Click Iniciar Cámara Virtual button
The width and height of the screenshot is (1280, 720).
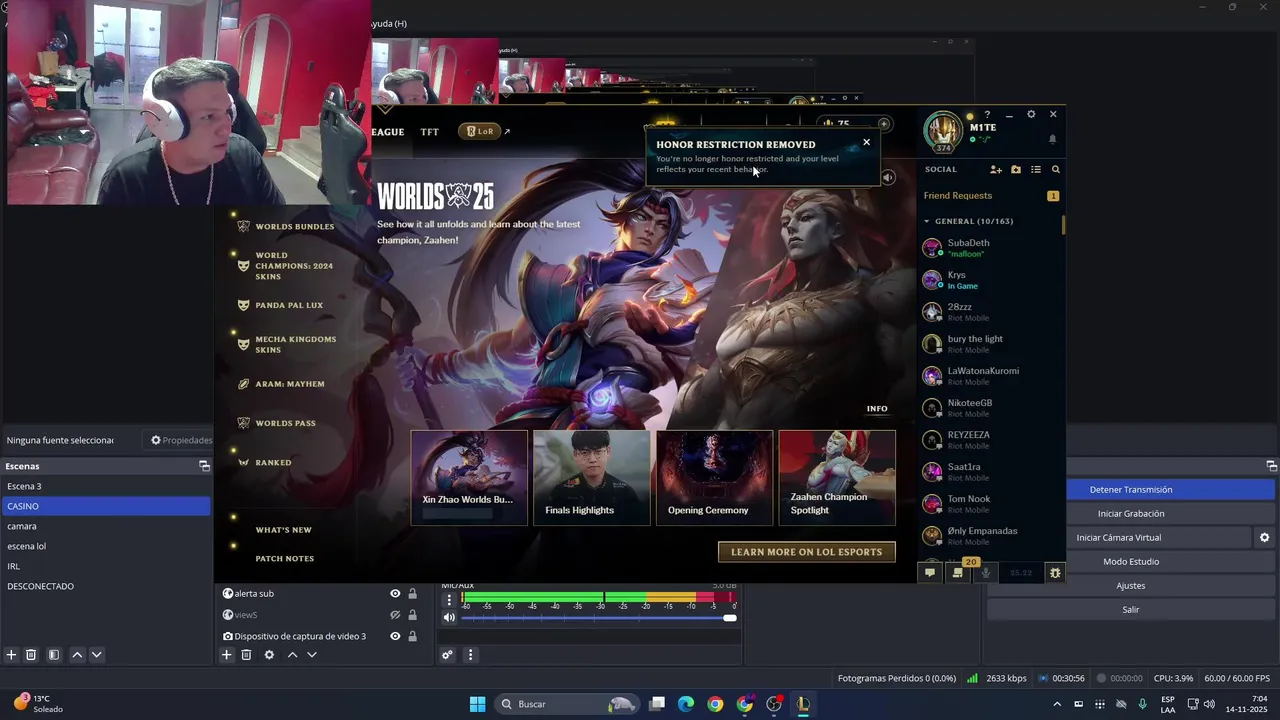(x=1118, y=538)
